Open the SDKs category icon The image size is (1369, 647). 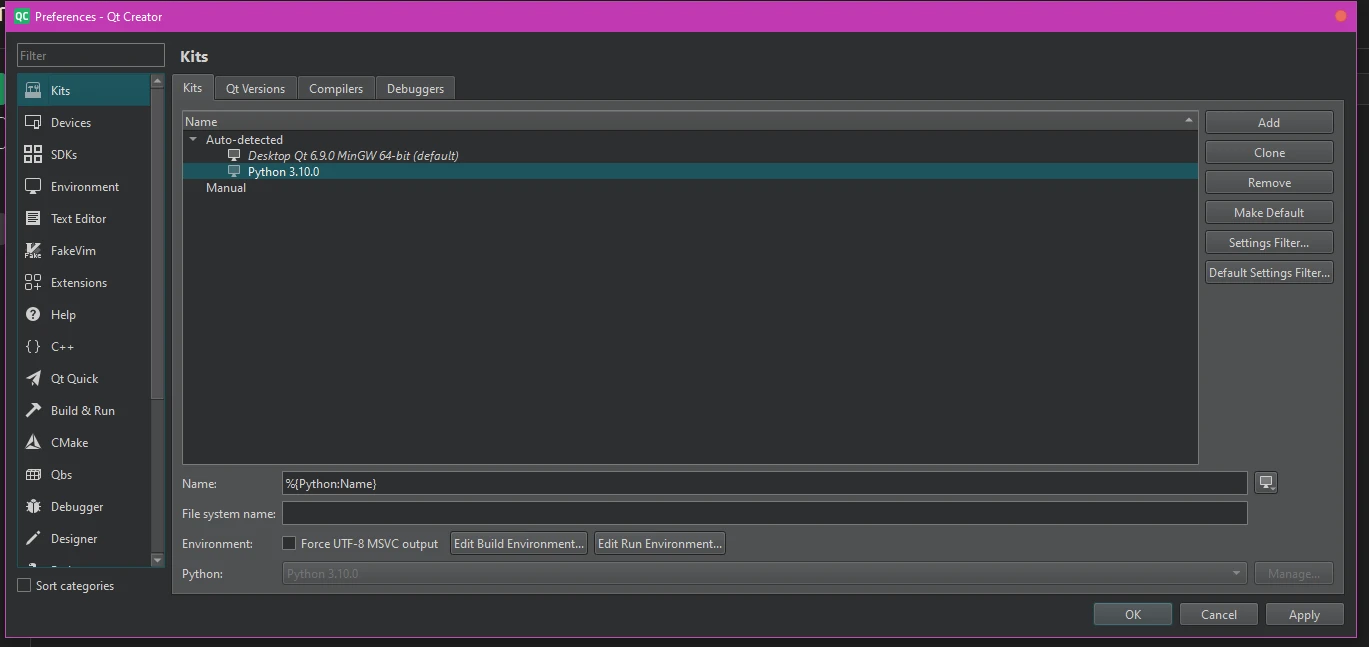(x=33, y=154)
